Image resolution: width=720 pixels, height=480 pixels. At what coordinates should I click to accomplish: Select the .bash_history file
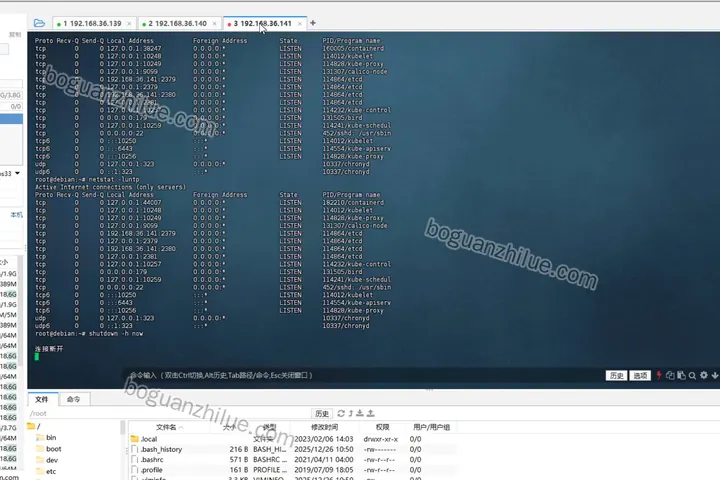(293, 449)
